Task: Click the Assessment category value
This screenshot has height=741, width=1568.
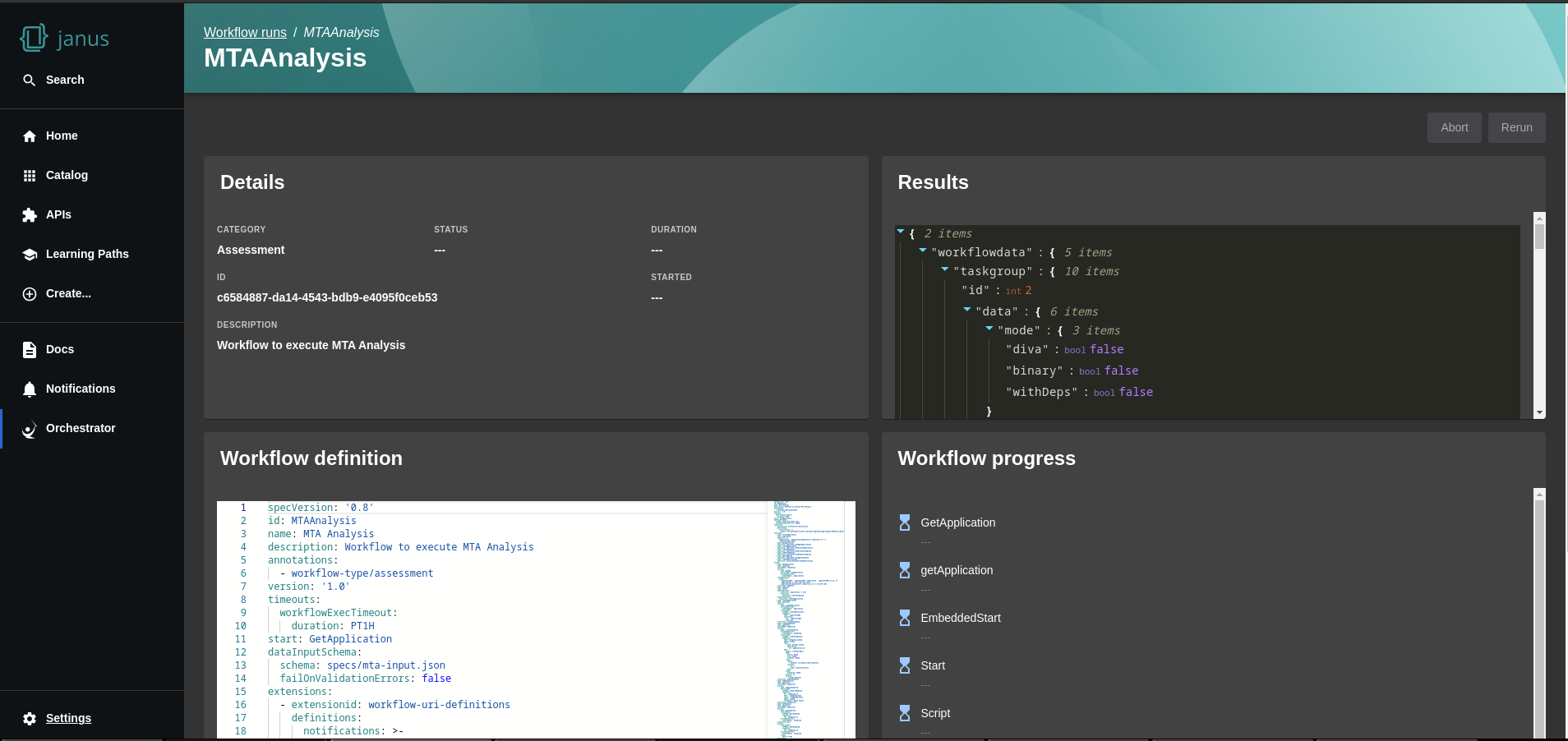Action: pos(251,250)
